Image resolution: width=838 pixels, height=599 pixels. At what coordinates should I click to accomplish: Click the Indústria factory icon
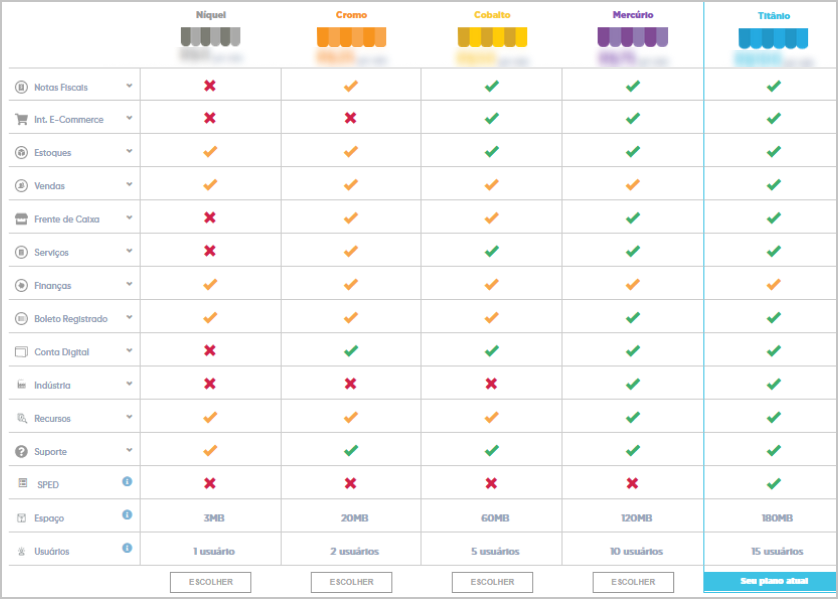pos(21,385)
